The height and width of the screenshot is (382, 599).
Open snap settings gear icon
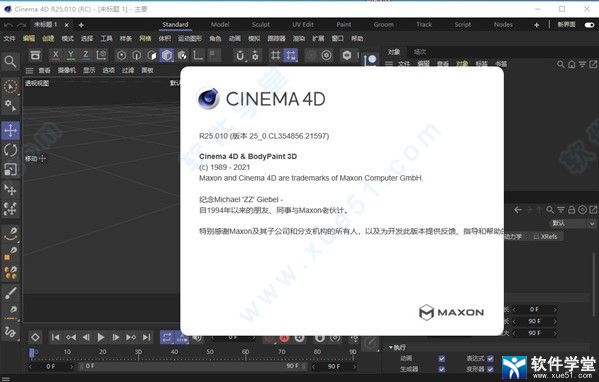[255, 56]
